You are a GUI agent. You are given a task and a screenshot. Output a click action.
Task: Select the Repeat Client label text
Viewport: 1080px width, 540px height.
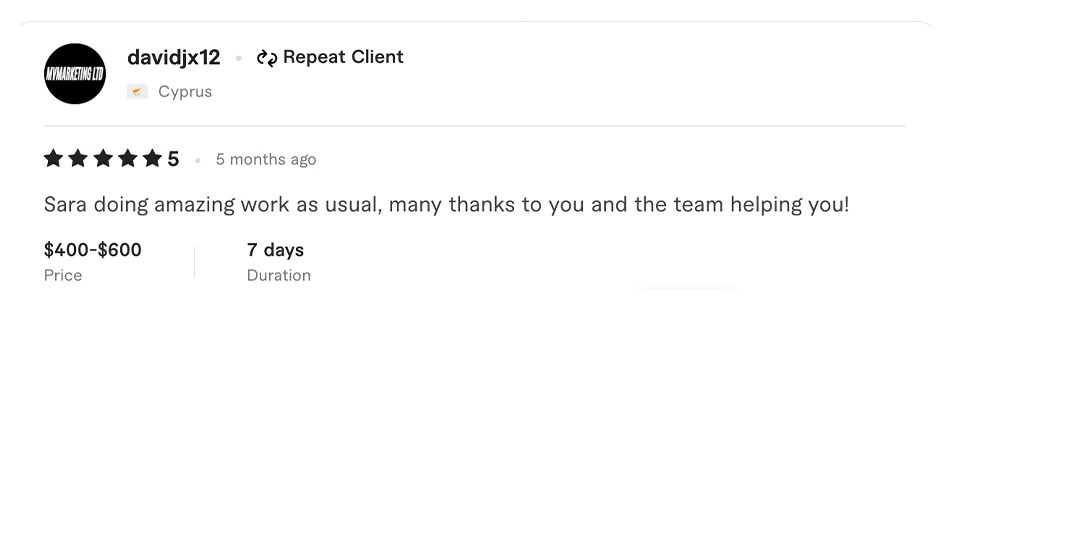(x=343, y=57)
